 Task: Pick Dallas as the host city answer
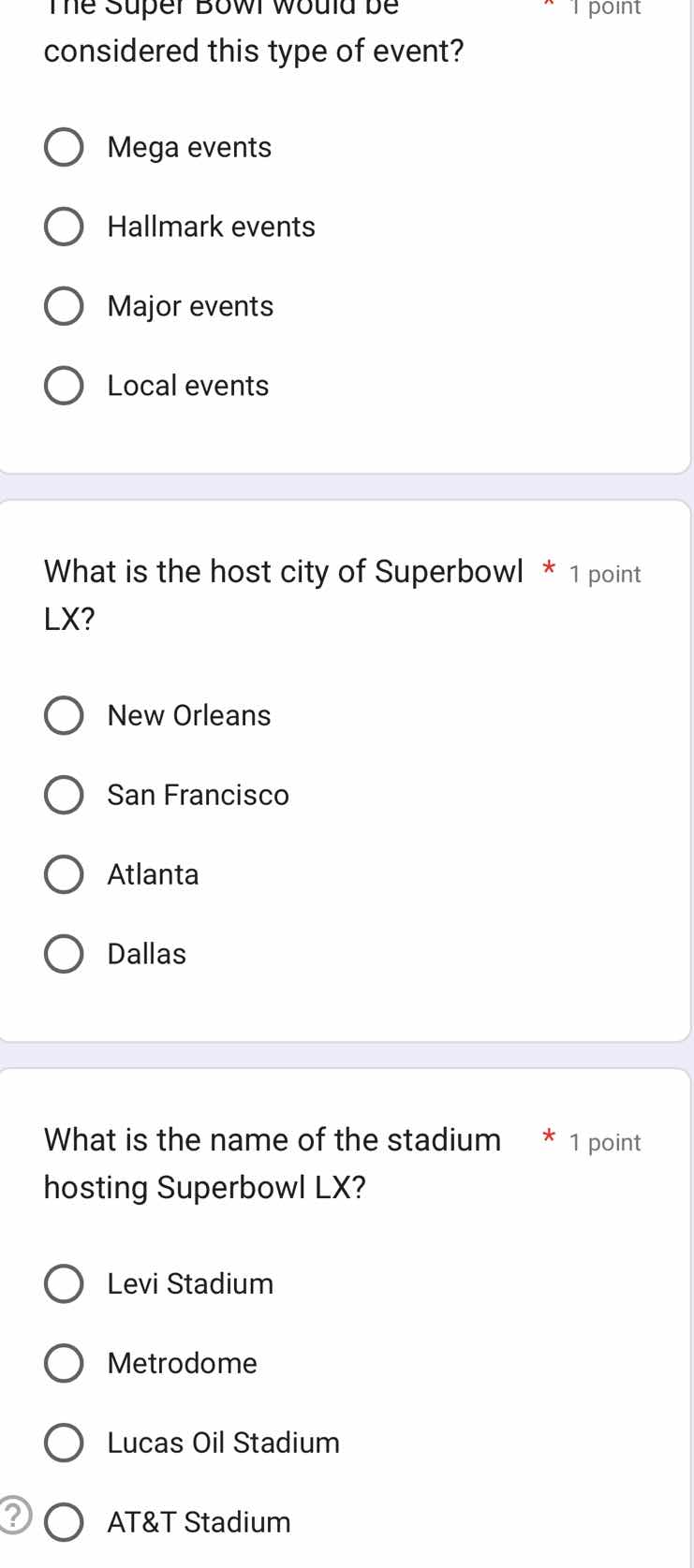pos(63,953)
